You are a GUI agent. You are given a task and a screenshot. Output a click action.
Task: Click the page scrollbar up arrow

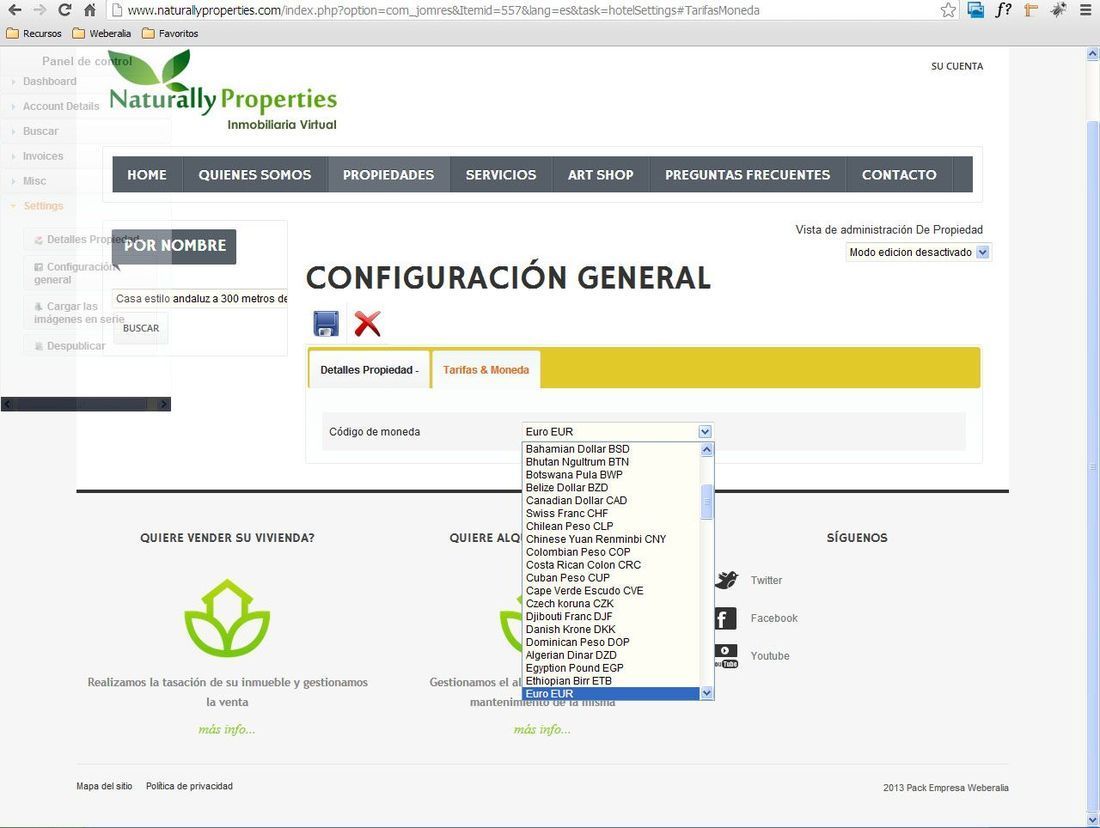(1092, 53)
